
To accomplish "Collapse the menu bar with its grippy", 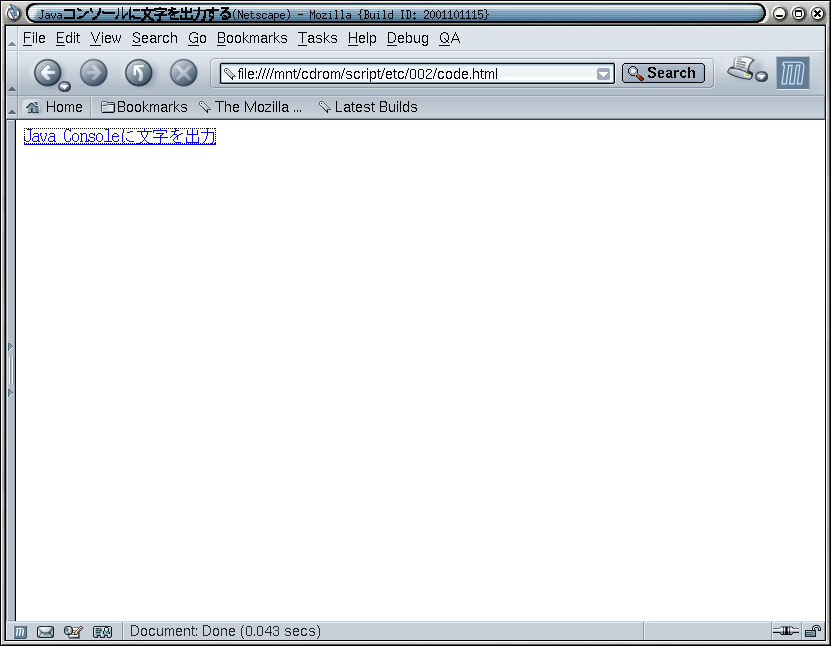I will click(x=12, y=38).
